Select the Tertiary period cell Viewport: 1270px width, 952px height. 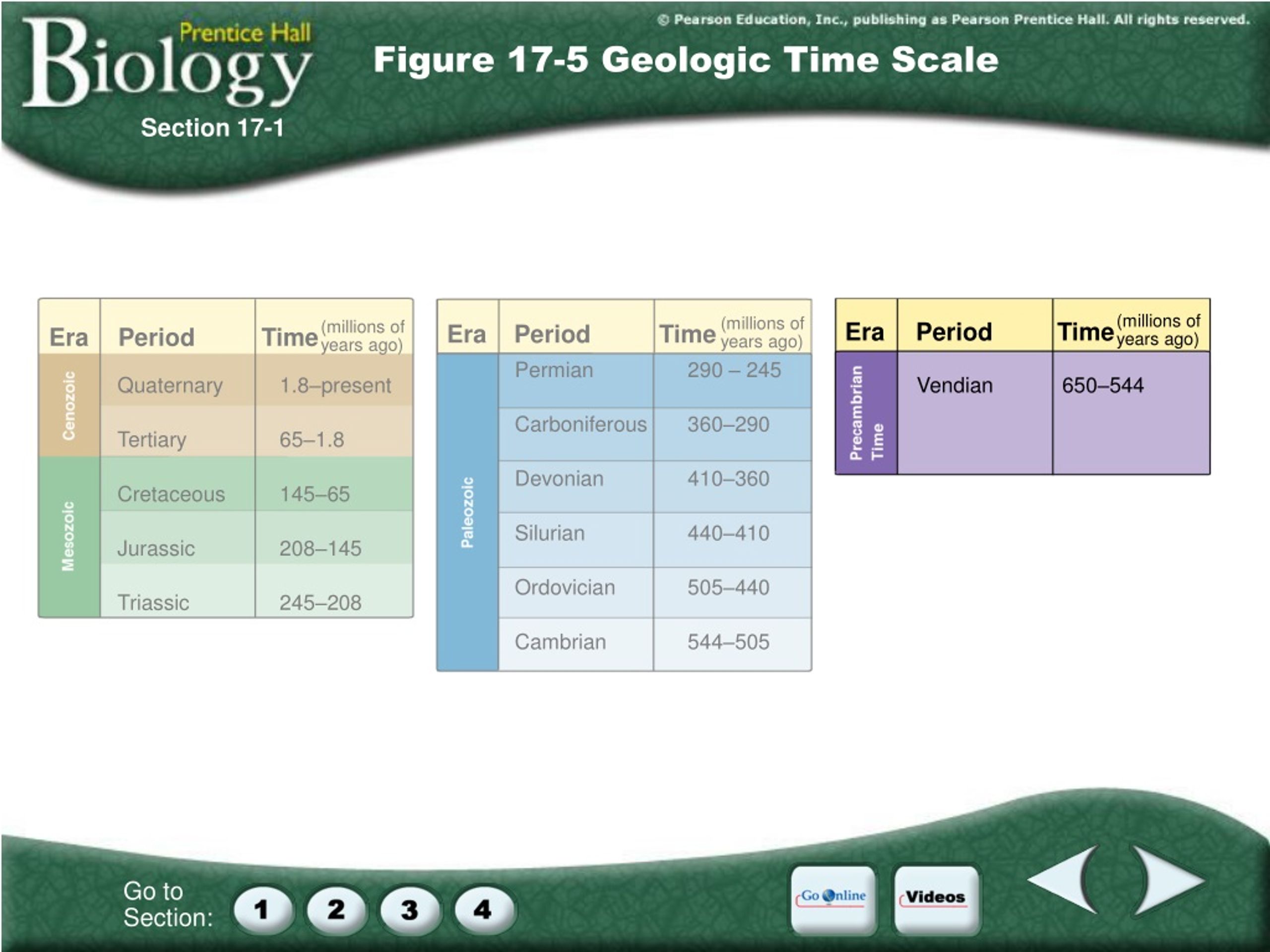(x=178, y=431)
